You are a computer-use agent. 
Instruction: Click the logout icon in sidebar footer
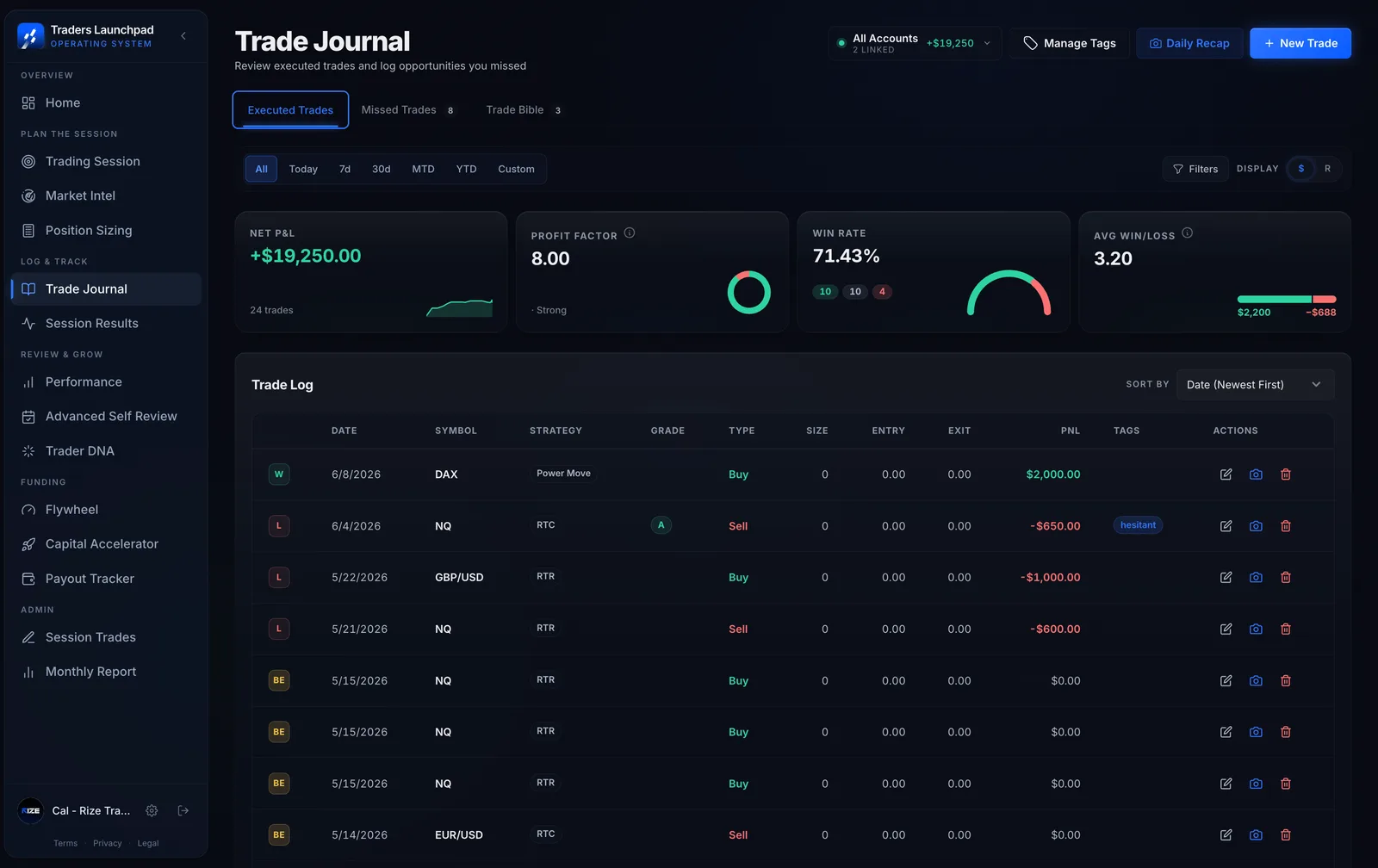coord(183,810)
